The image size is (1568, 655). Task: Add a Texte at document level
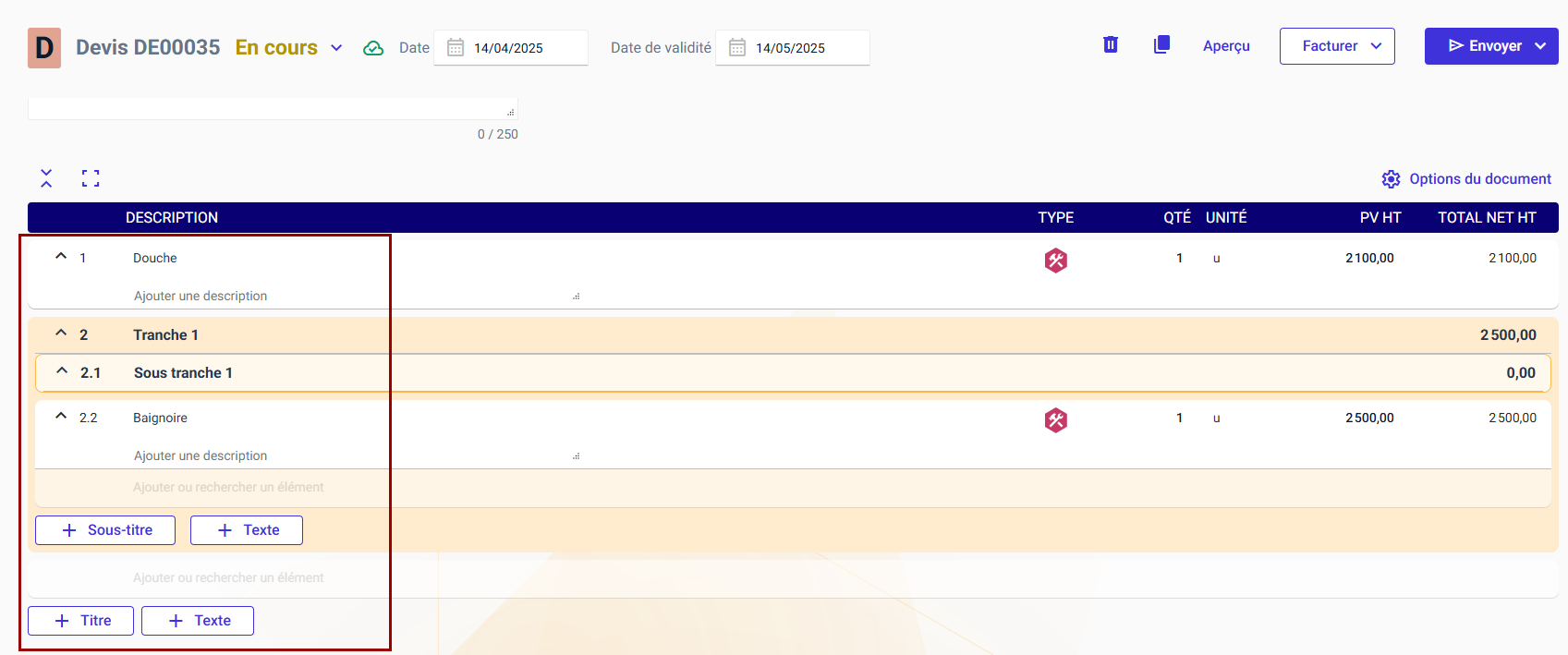pyautogui.click(x=198, y=621)
